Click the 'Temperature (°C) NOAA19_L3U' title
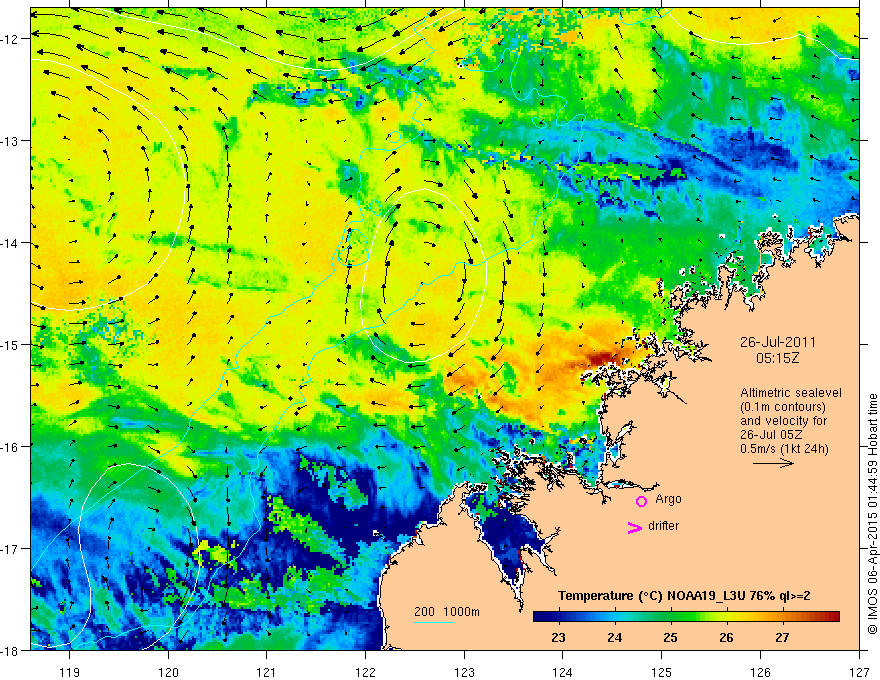This screenshot has width=880, height=680. [684, 596]
